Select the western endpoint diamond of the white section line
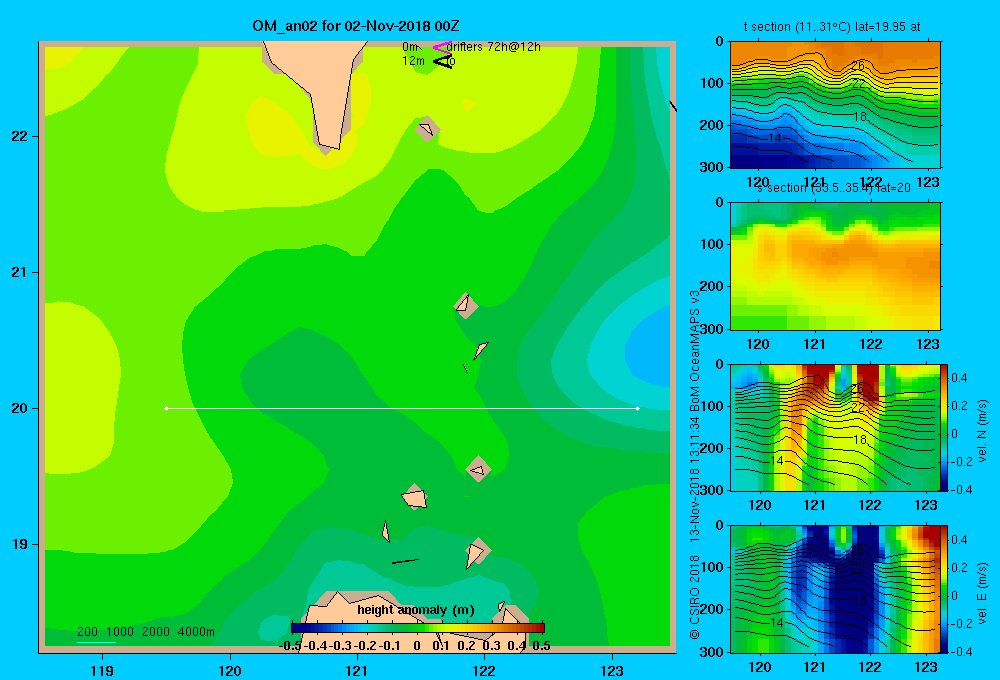1000x680 pixels. click(166, 408)
